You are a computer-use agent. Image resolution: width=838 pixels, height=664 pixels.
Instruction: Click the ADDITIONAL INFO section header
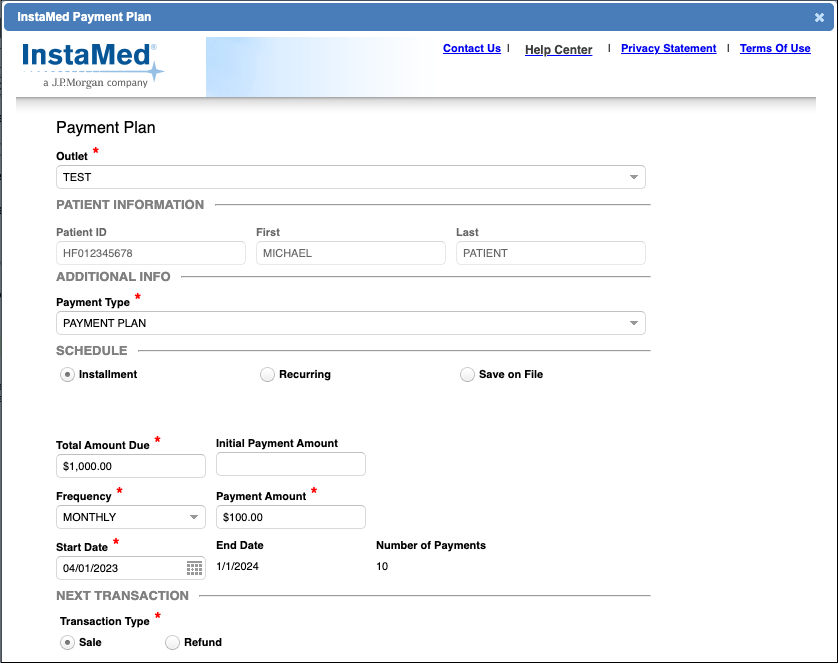[x=113, y=277]
